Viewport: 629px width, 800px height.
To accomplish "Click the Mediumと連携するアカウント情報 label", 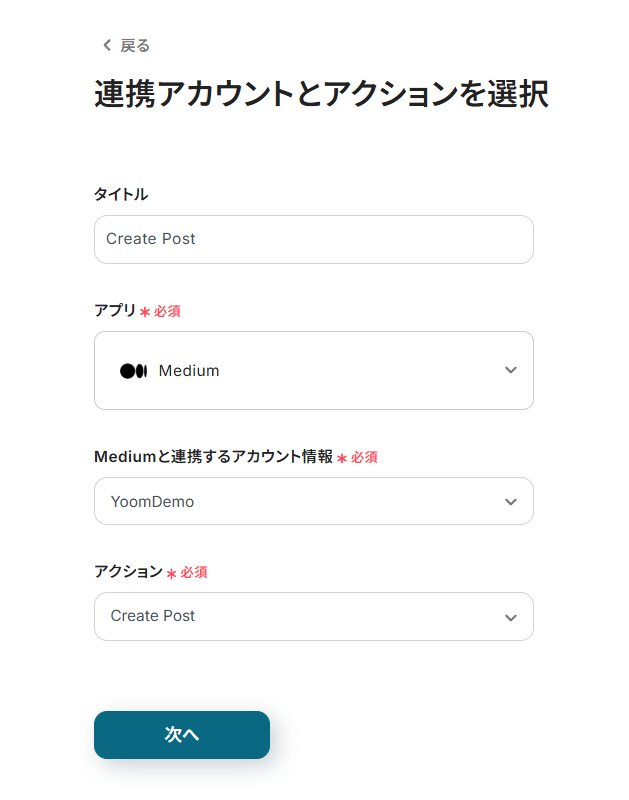I will 213,457.
